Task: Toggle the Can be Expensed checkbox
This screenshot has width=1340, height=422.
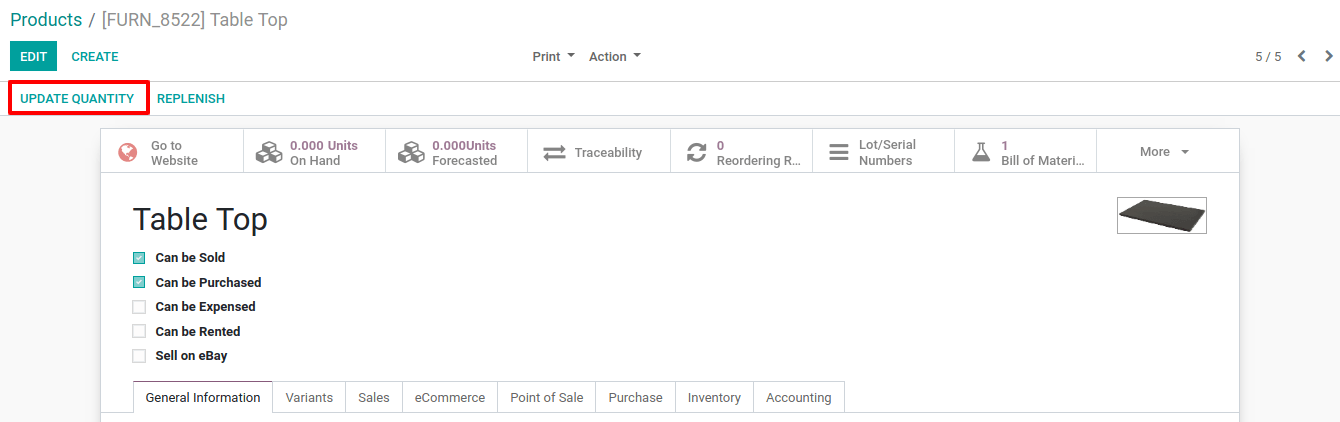Action: (x=139, y=307)
